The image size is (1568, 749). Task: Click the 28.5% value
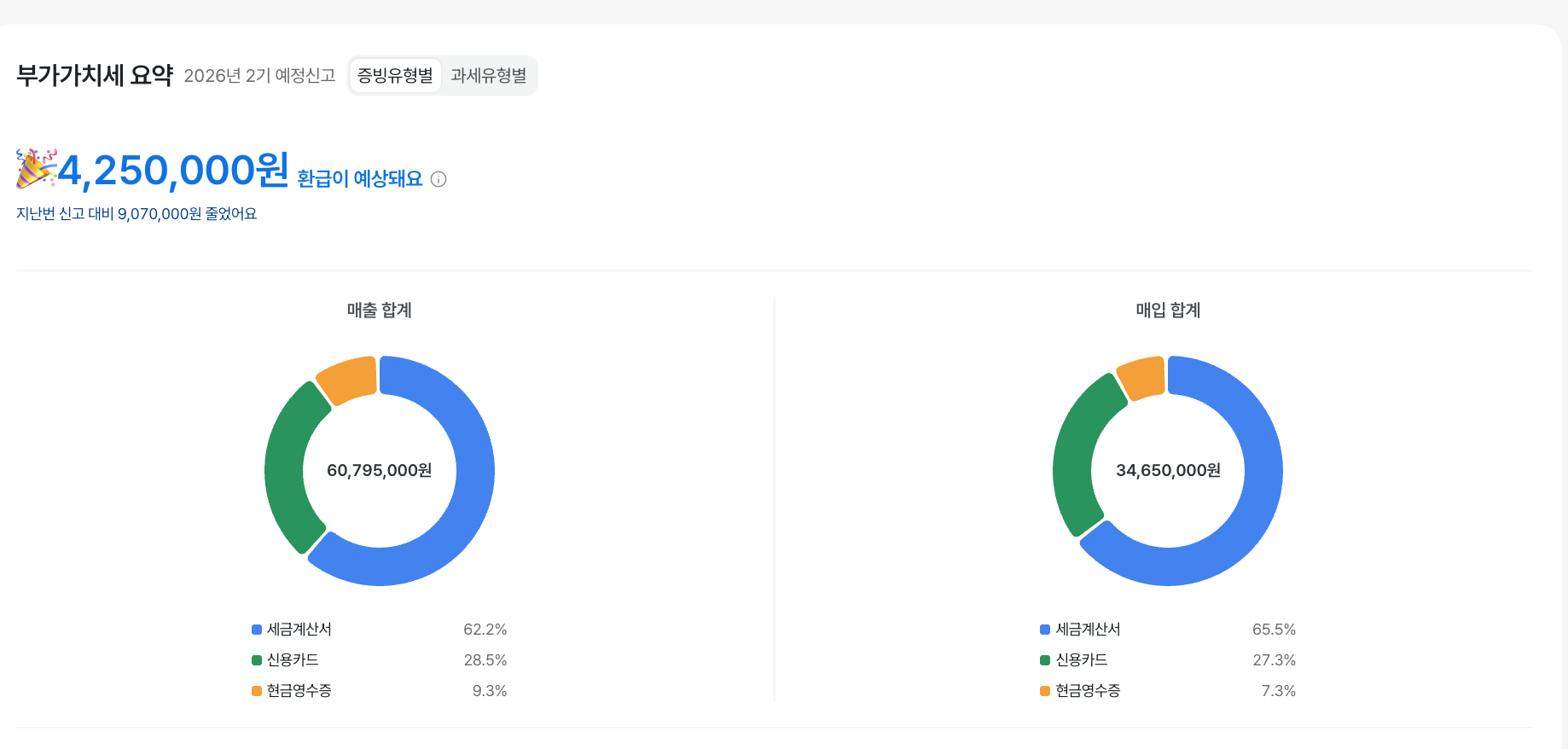[x=485, y=660]
